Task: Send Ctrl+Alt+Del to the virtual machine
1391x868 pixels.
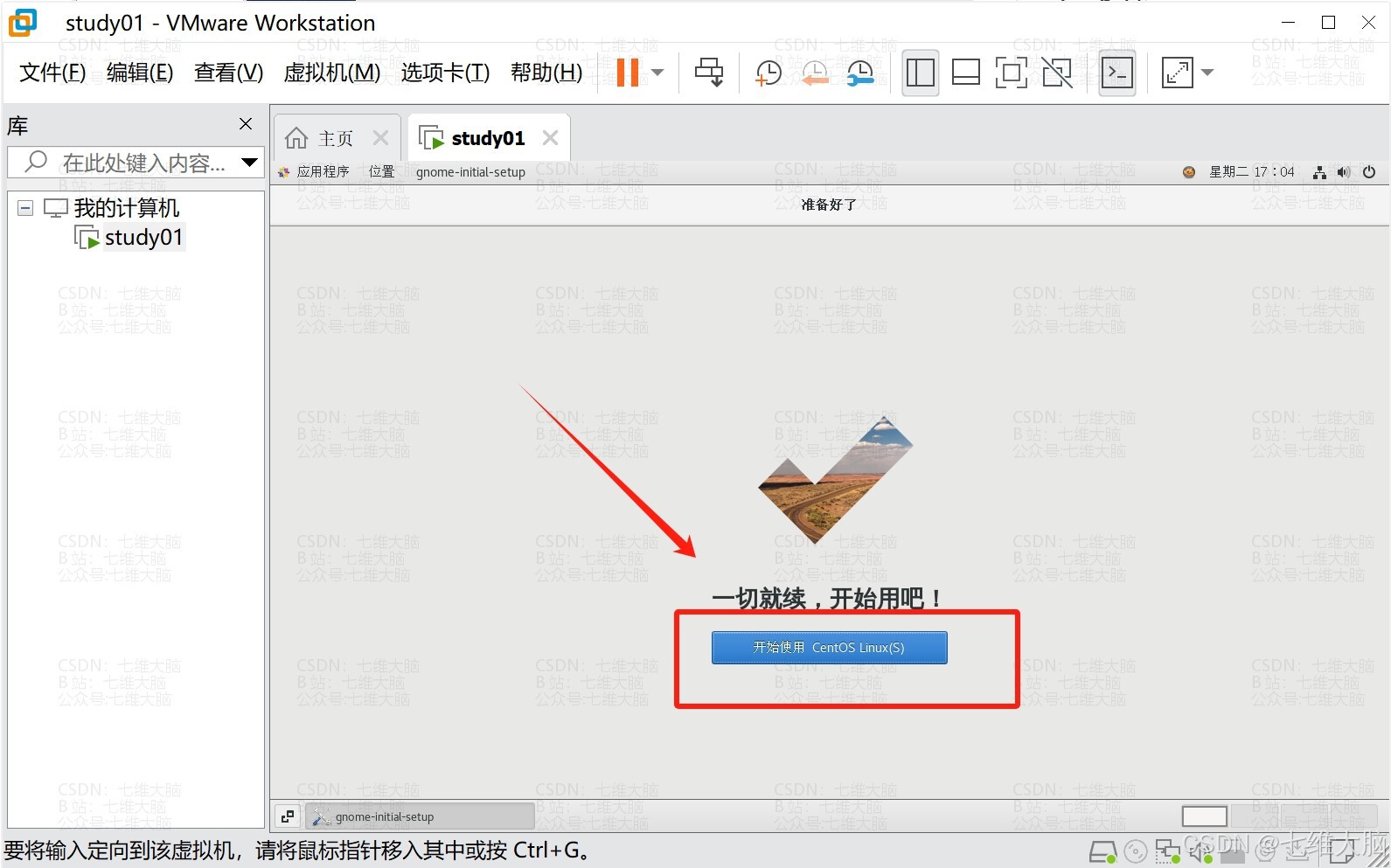Action: (x=709, y=73)
